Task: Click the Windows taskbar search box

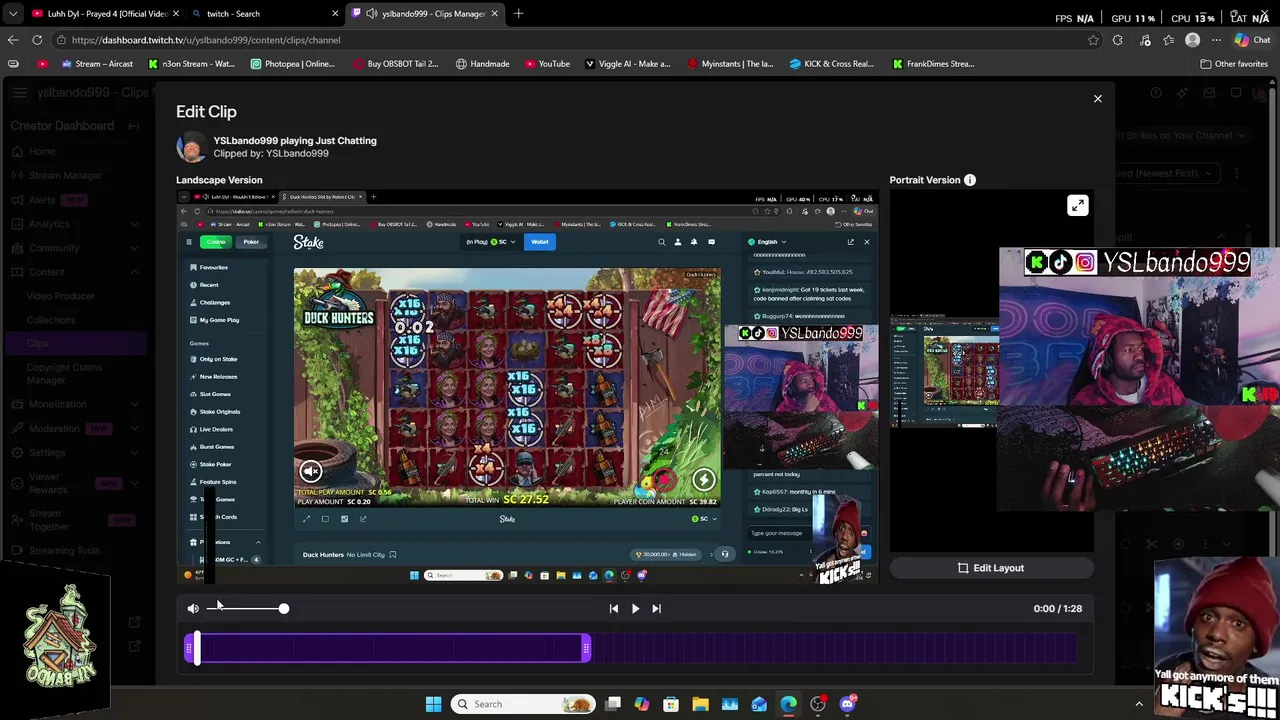Action: pyautogui.click(x=523, y=704)
